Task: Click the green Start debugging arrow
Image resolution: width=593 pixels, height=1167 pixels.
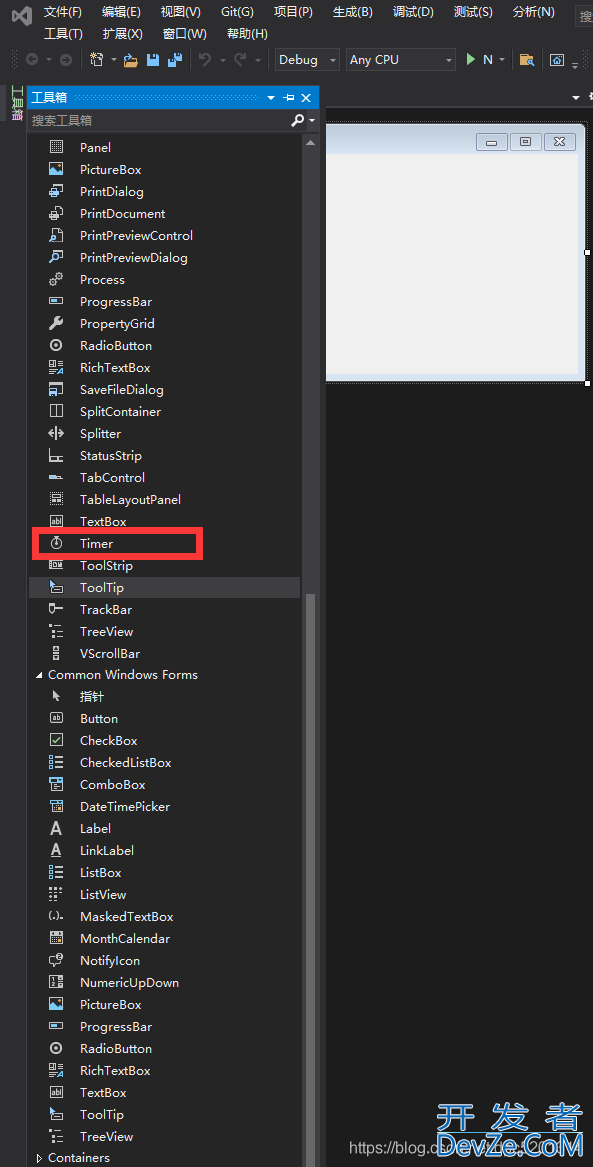Action: 470,60
